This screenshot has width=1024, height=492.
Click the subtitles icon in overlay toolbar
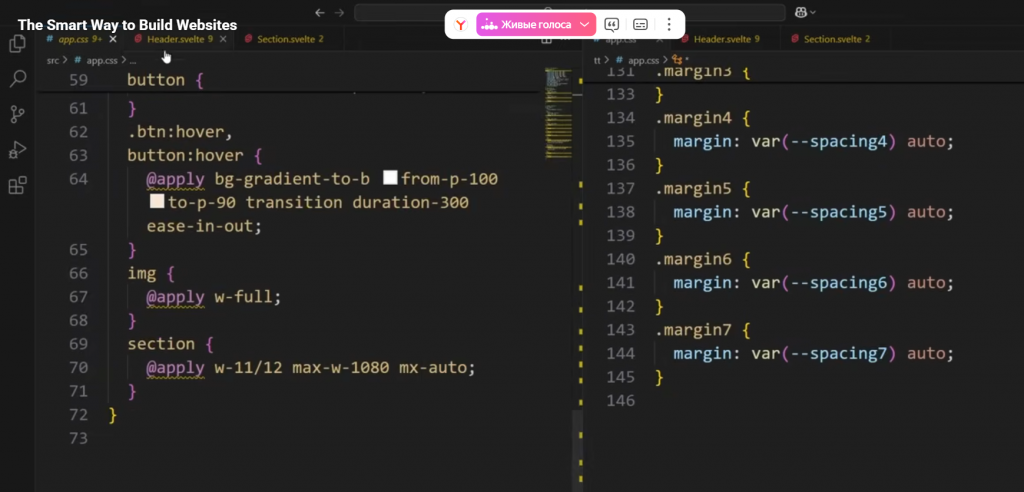coord(640,24)
